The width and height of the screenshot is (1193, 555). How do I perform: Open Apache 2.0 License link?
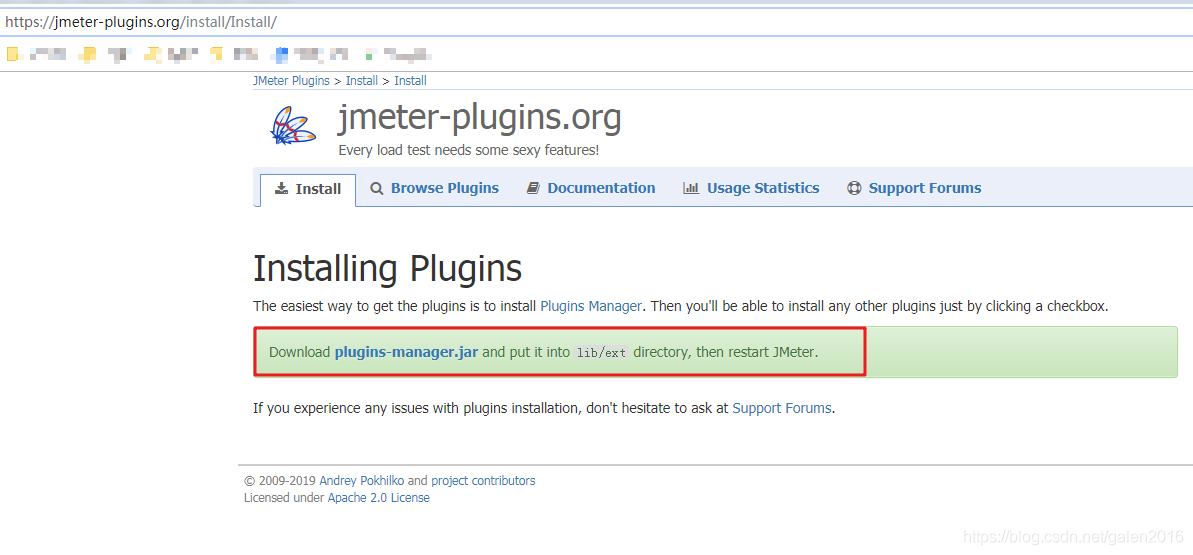coord(379,498)
